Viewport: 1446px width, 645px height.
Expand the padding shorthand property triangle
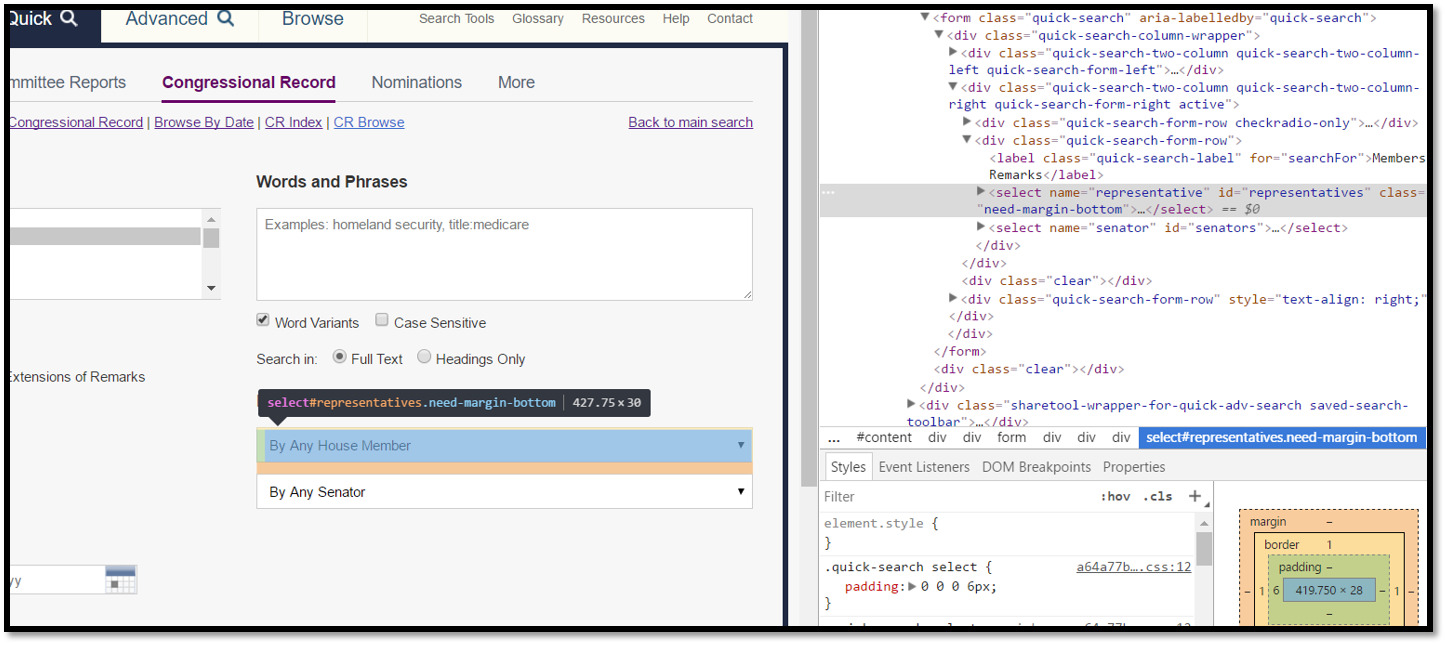click(x=912, y=586)
